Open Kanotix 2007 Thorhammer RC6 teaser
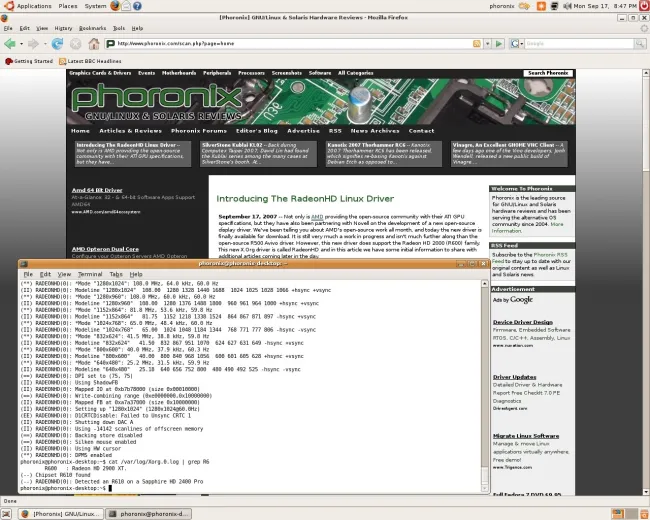The image size is (650, 520). point(383,154)
